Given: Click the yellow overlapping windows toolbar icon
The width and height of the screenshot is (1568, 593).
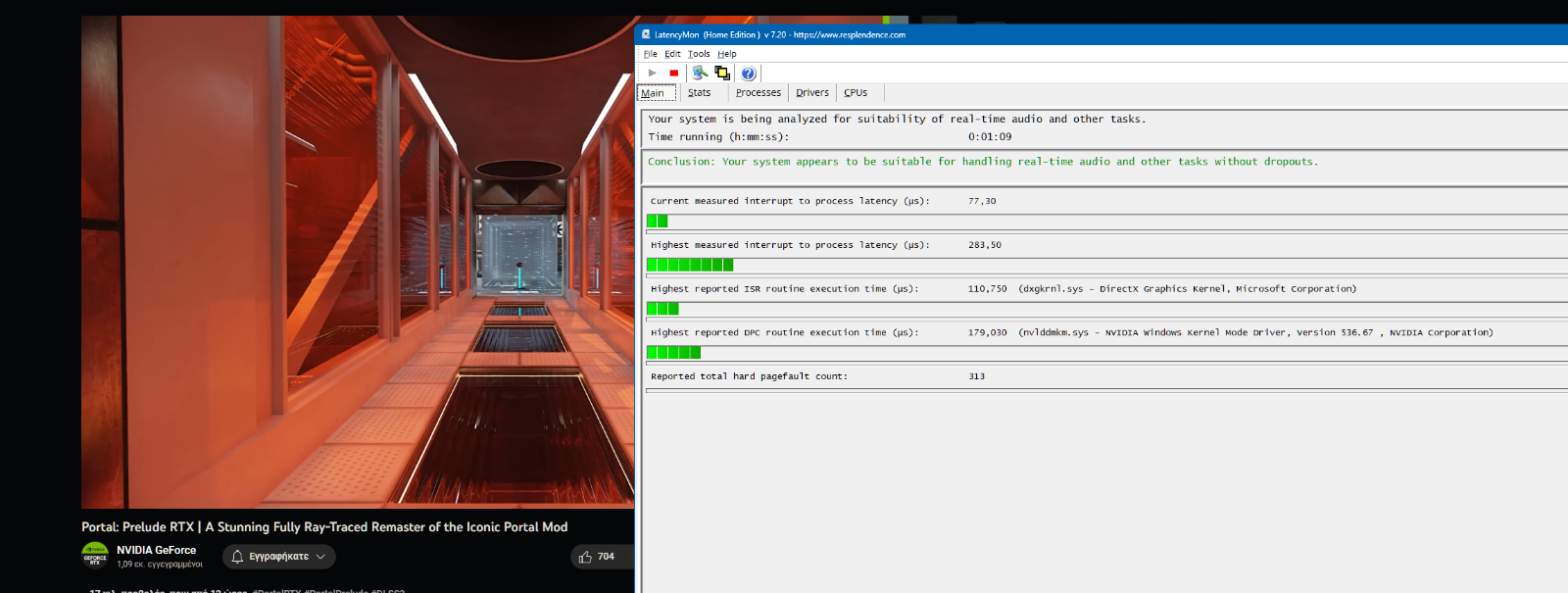Looking at the screenshot, I should [x=722, y=73].
